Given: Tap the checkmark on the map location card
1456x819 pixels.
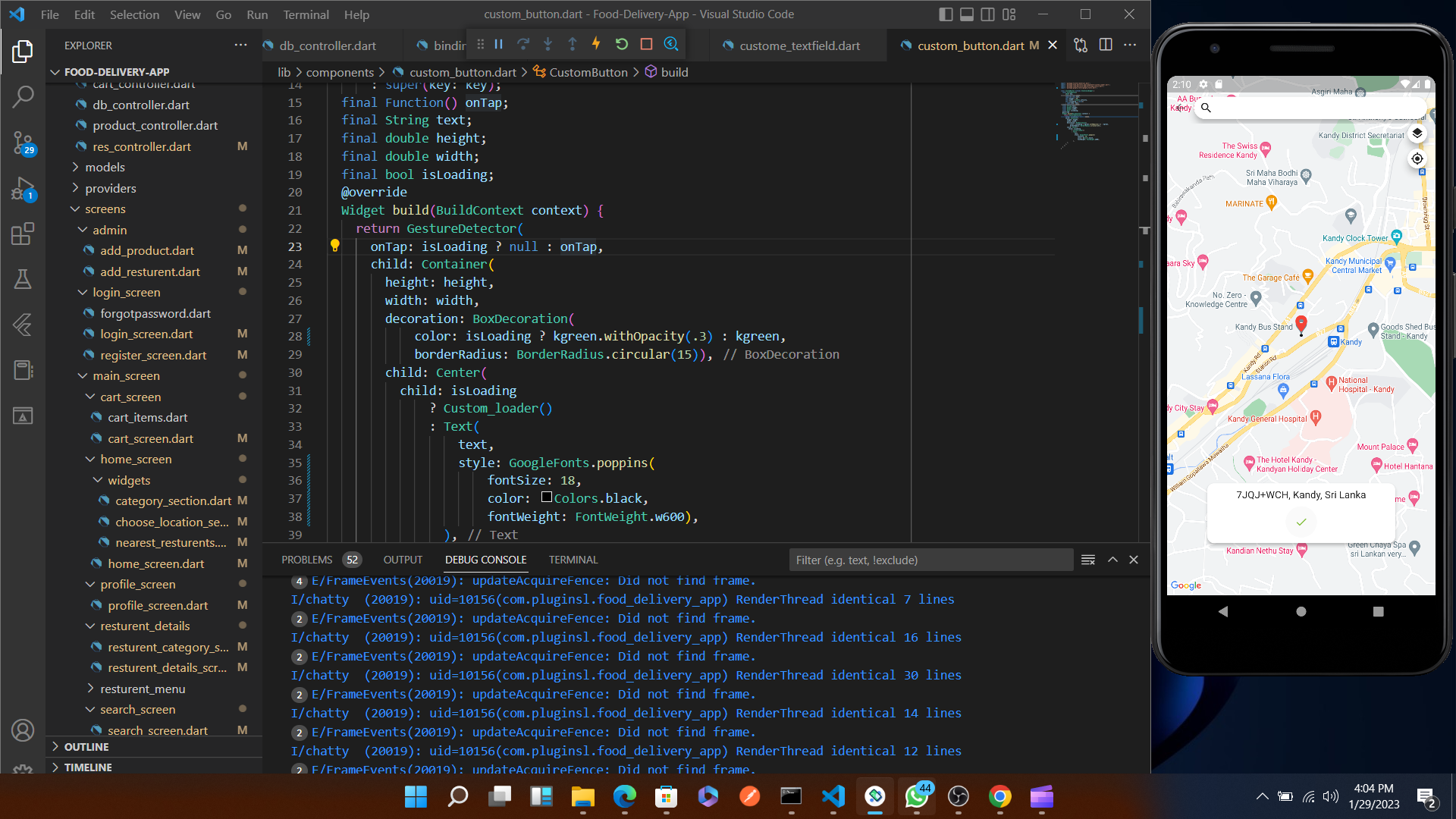Looking at the screenshot, I should (x=1301, y=522).
